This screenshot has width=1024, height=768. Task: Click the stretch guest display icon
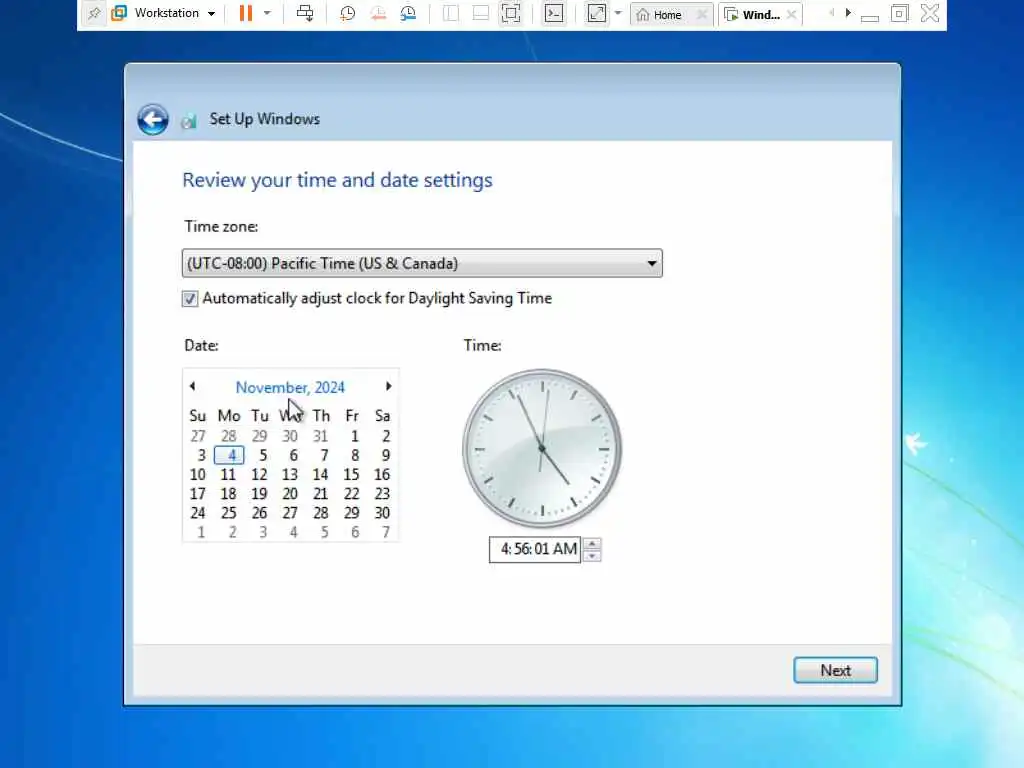[597, 13]
